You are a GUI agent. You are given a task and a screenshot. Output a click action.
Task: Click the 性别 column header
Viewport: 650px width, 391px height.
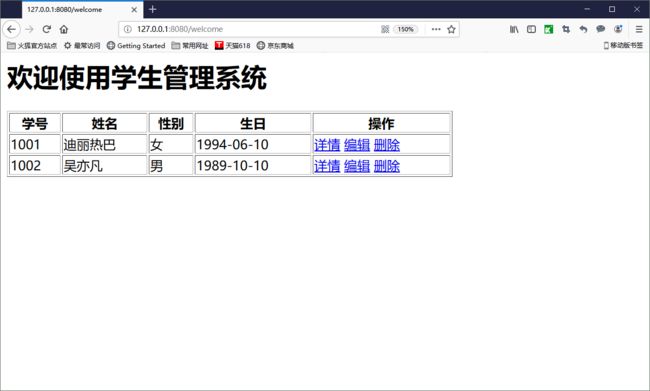point(171,123)
